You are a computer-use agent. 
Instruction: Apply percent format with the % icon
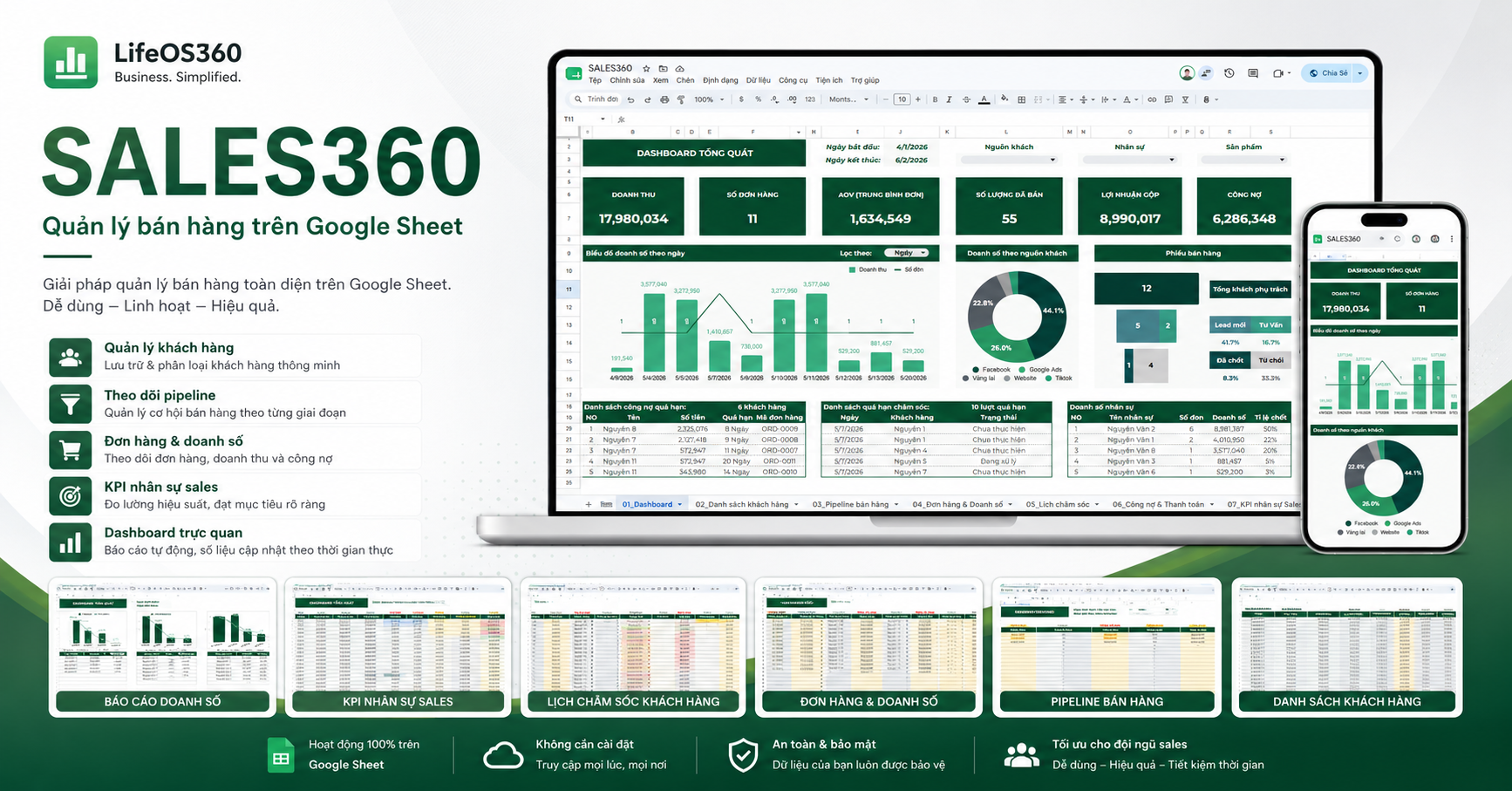[758, 99]
